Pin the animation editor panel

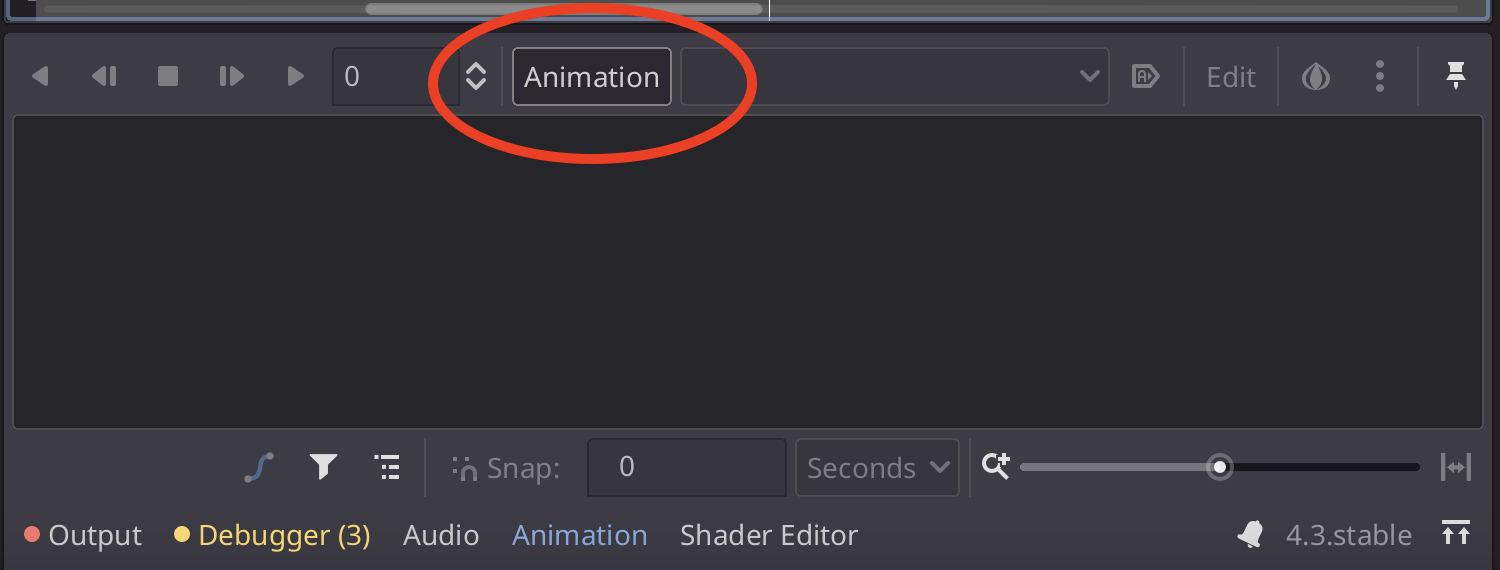[x=1456, y=76]
